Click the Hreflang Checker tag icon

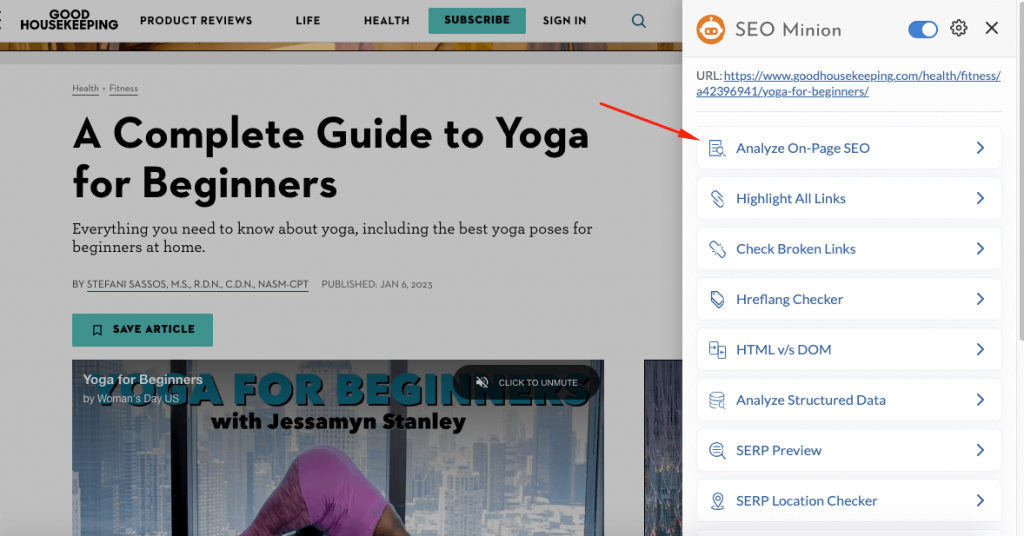pyautogui.click(x=717, y=299)
